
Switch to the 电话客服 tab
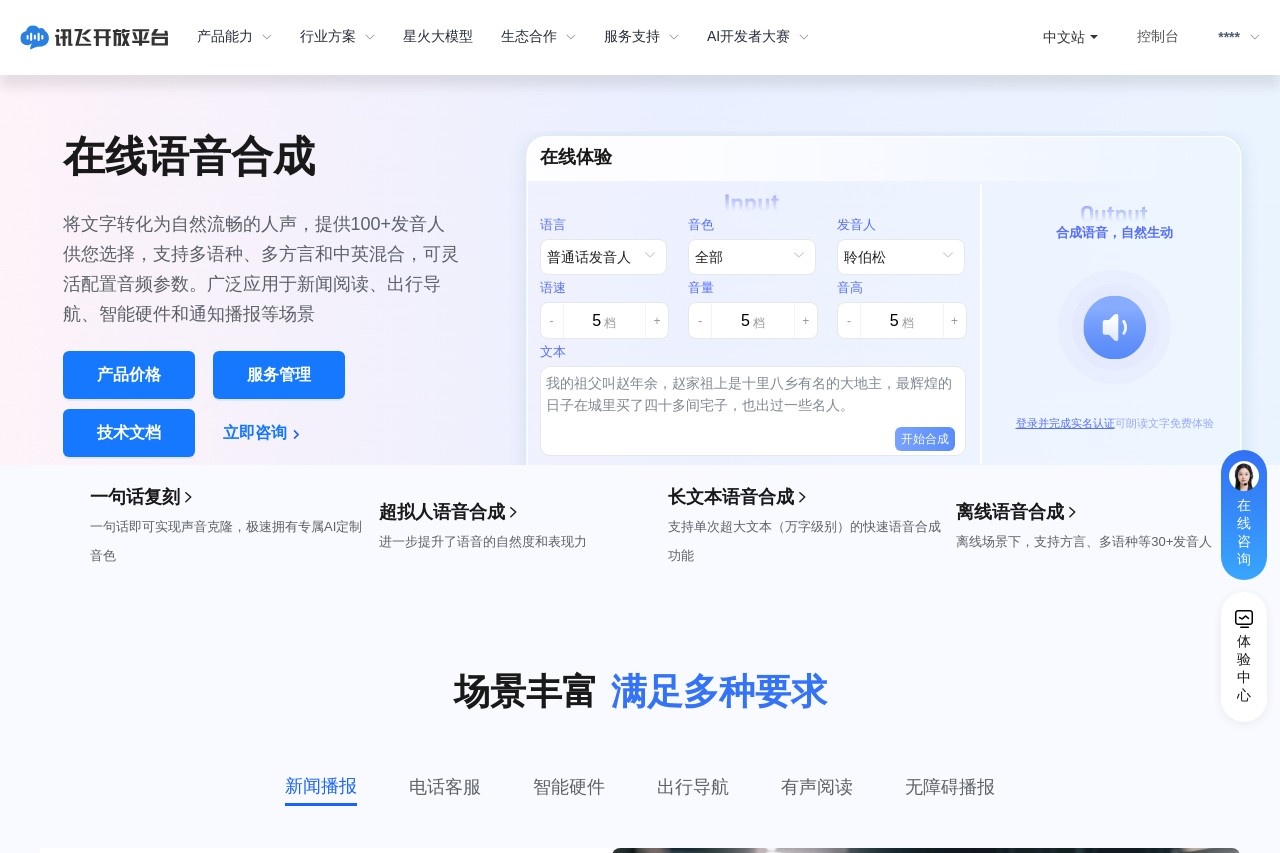(445, 787)
